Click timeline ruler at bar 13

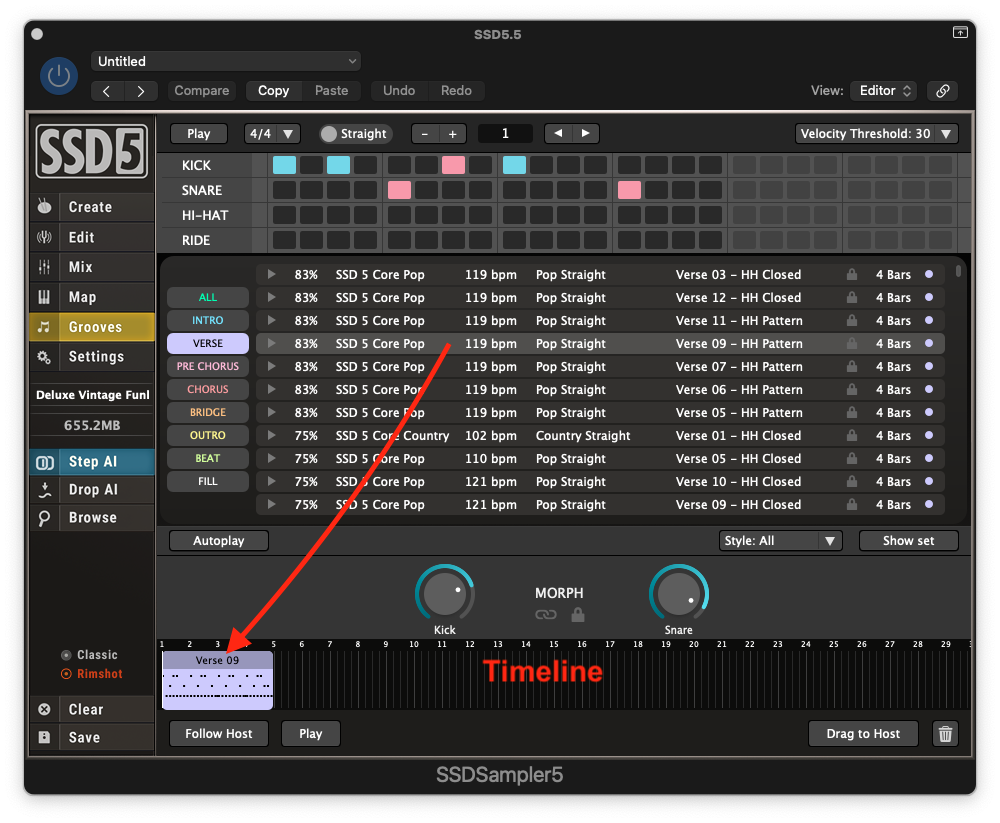[x=497, y=644]
